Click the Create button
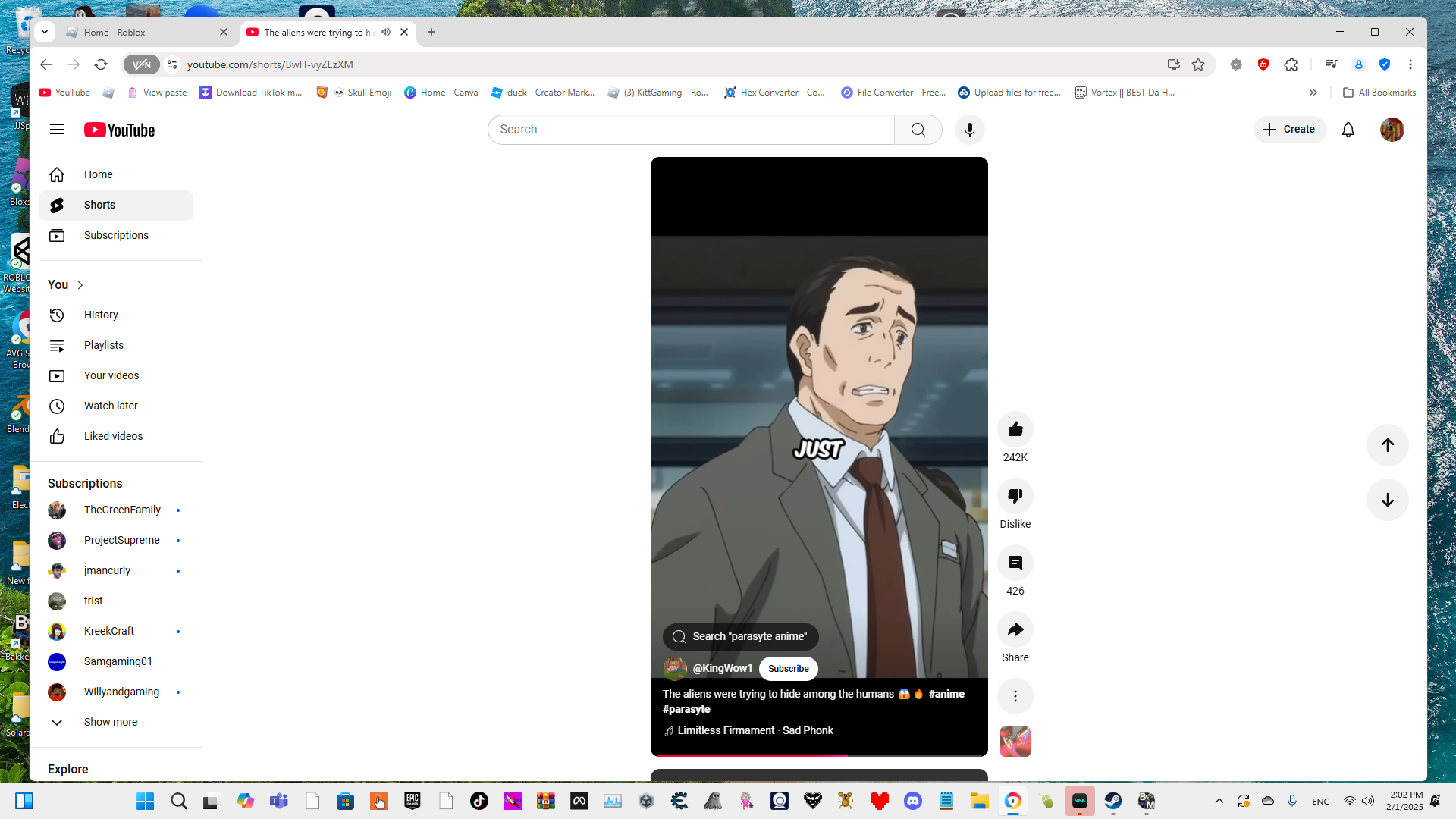 coord(1289,130)
